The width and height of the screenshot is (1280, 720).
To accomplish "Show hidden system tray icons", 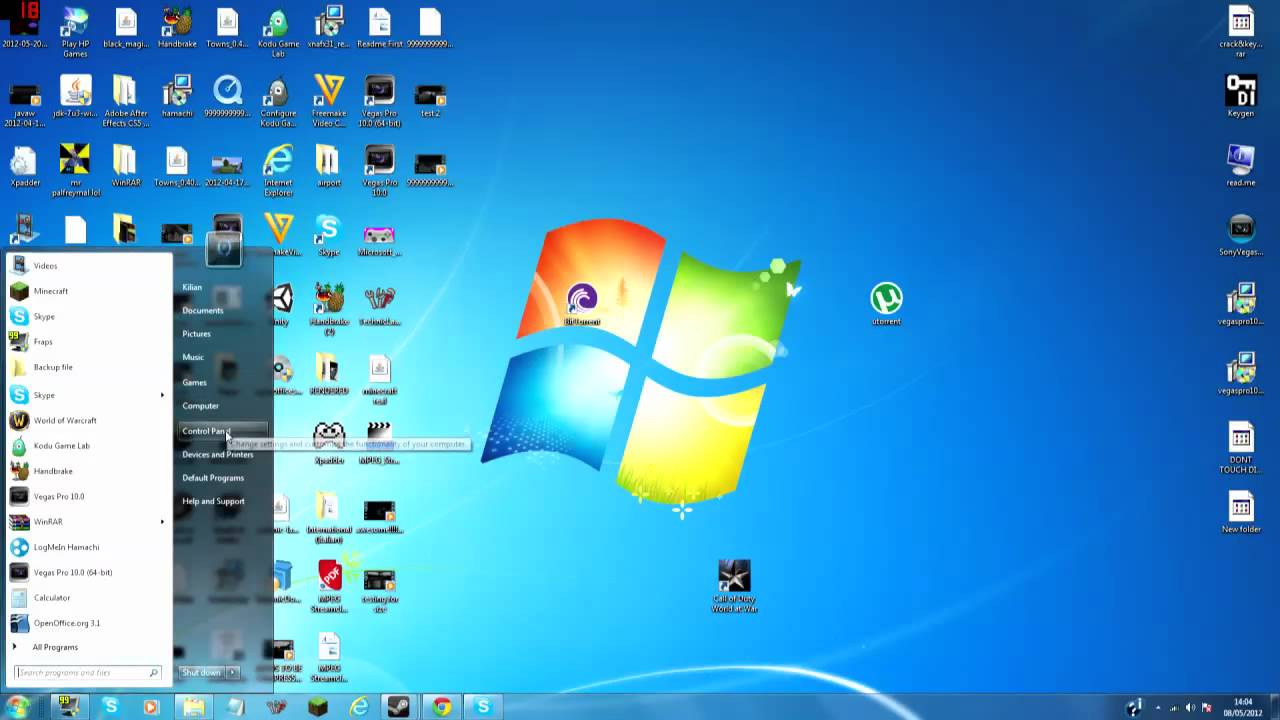I will tap(1159, 708).
